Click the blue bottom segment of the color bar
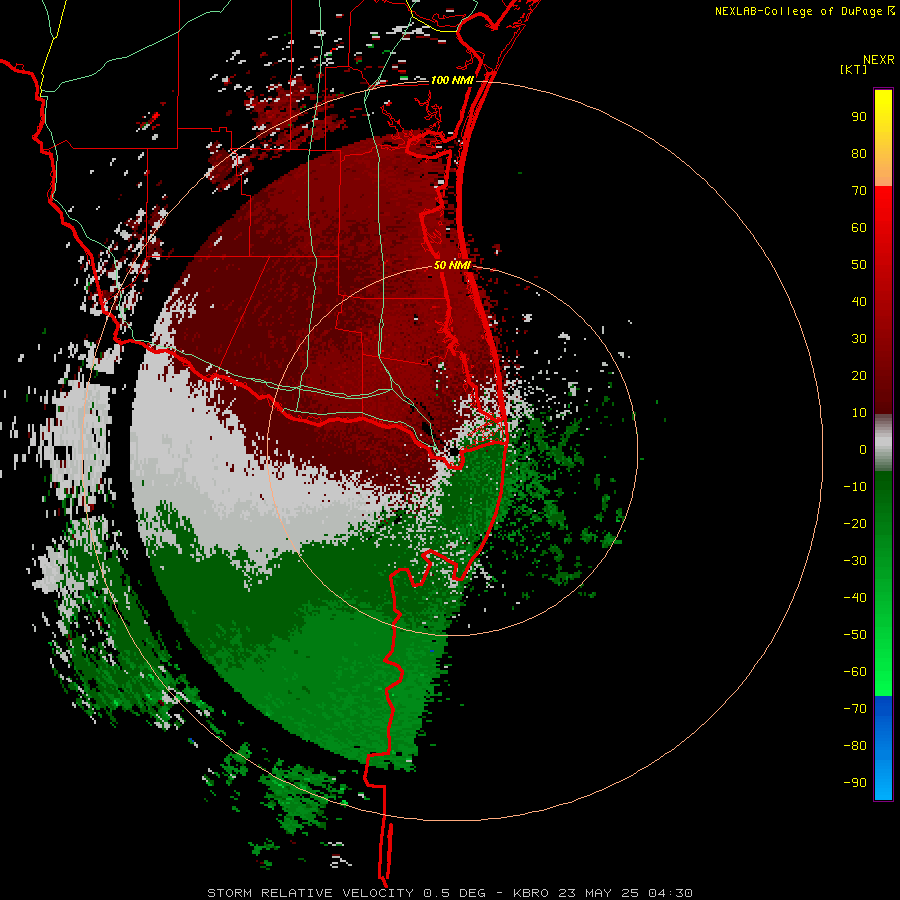Viewport: 900px width, 900px height. 883,747
